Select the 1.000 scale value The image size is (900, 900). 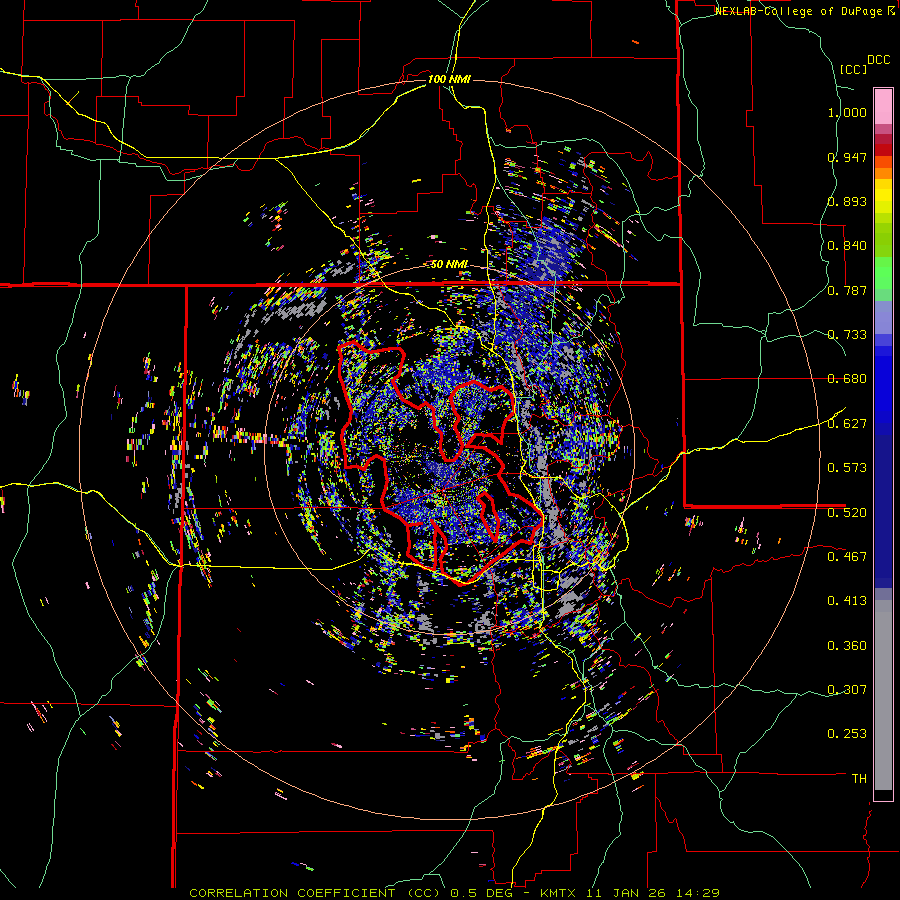pos(847,112)
